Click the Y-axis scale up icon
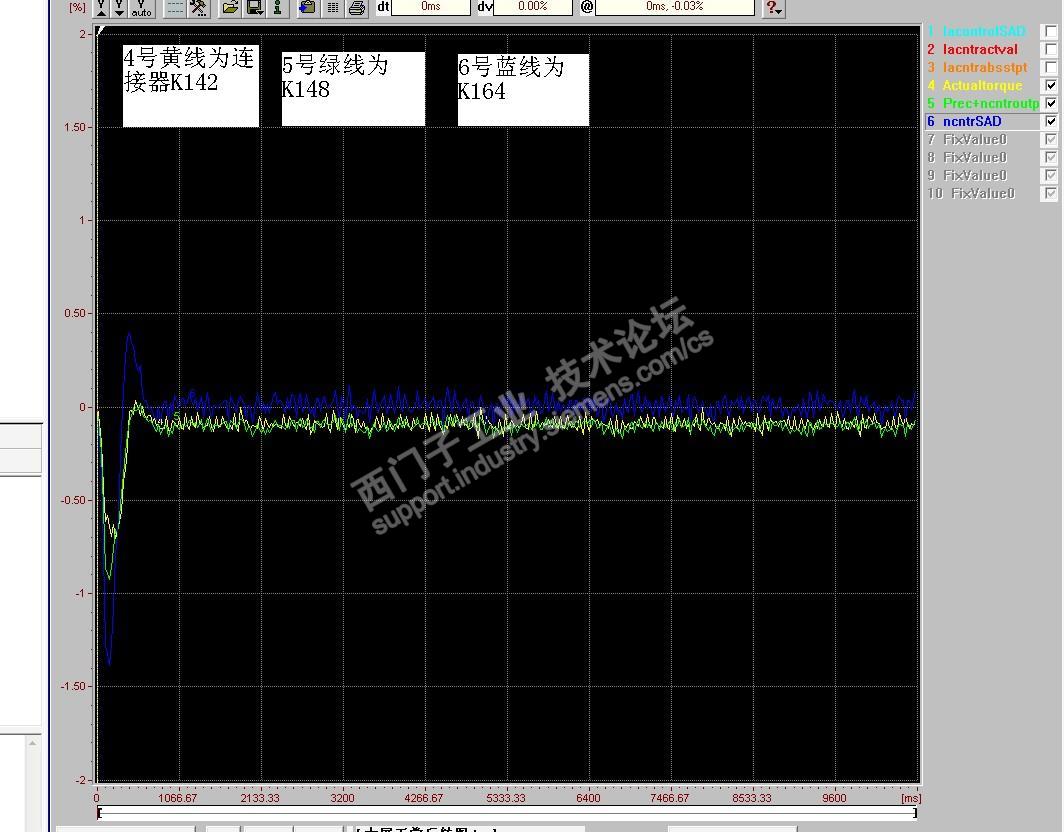This screenshot has width=1064, height=832. 101,7
